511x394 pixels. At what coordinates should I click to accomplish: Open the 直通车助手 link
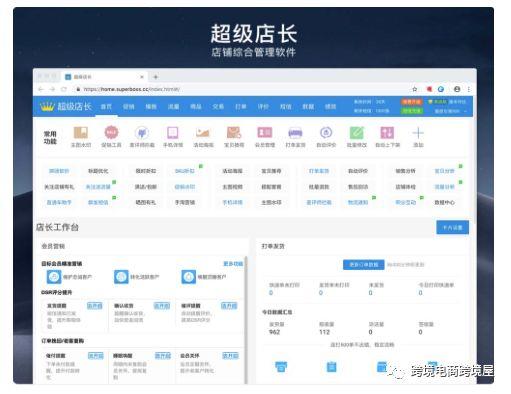point(59,202)
